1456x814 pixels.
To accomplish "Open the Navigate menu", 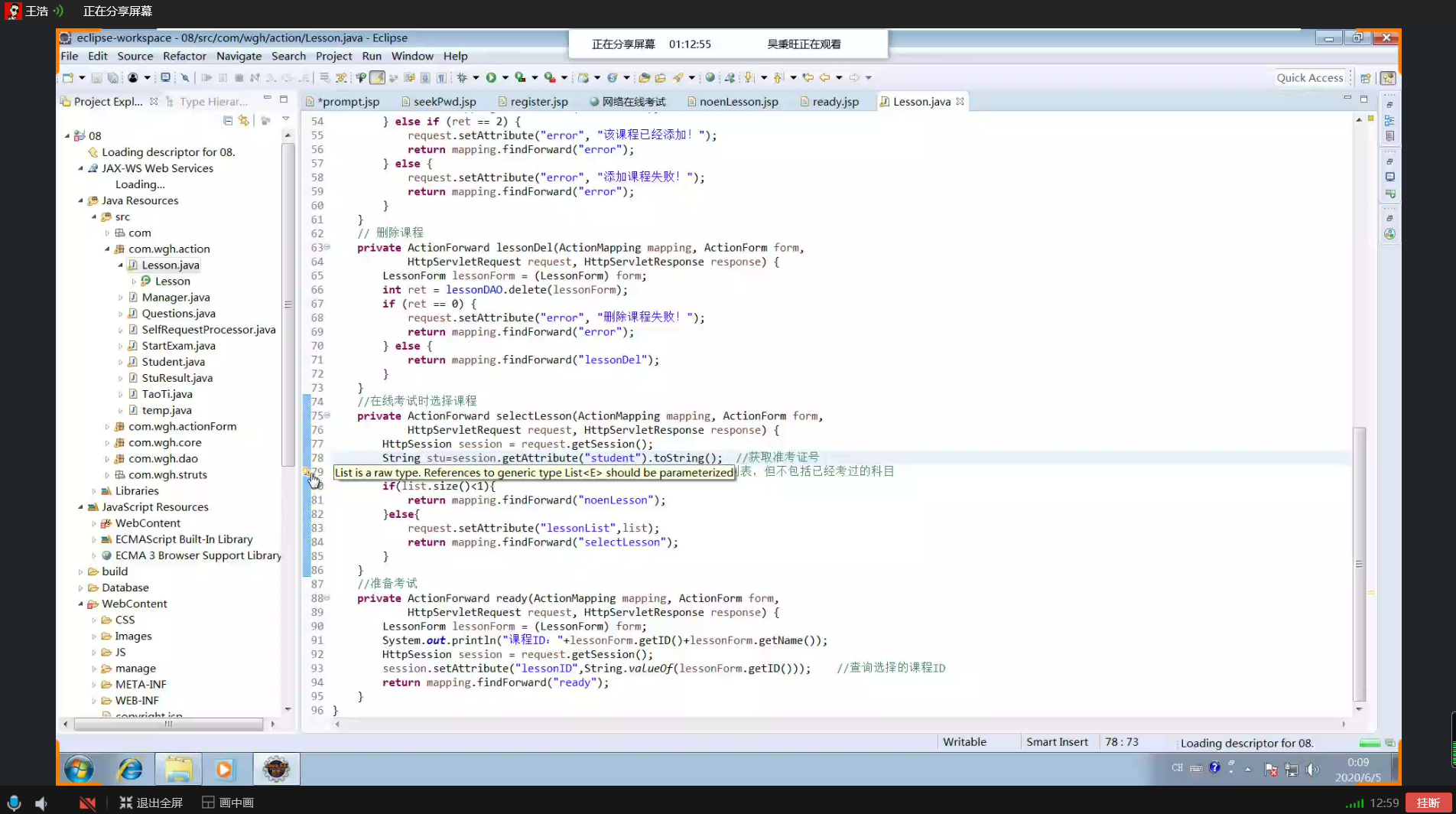I will coord(239,56).
